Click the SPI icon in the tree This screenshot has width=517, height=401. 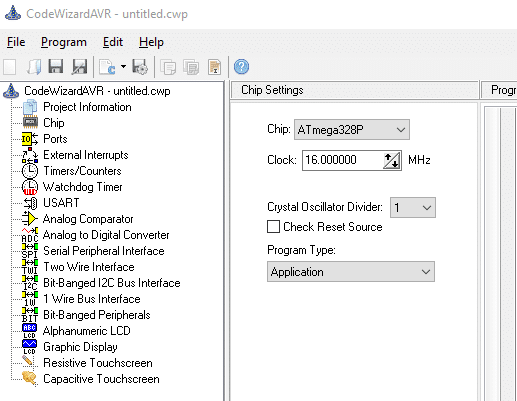click(x=30, y=251)
